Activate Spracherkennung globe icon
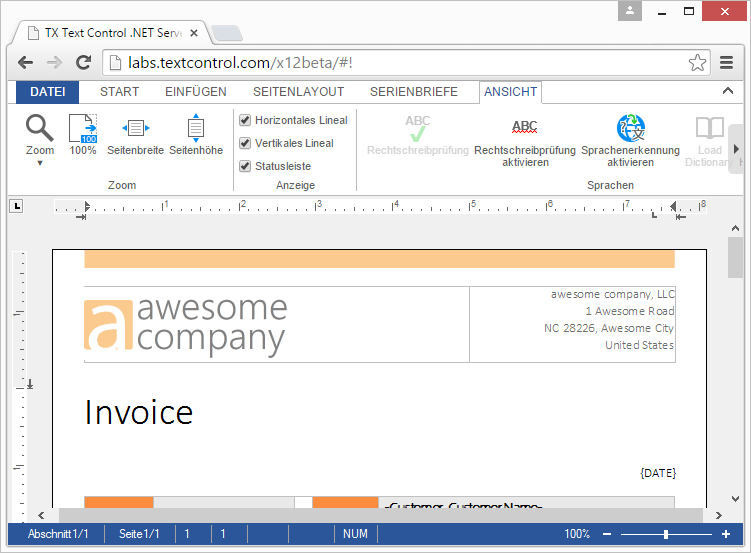Viewport: 751px width, 553px height. coord(630,128)
